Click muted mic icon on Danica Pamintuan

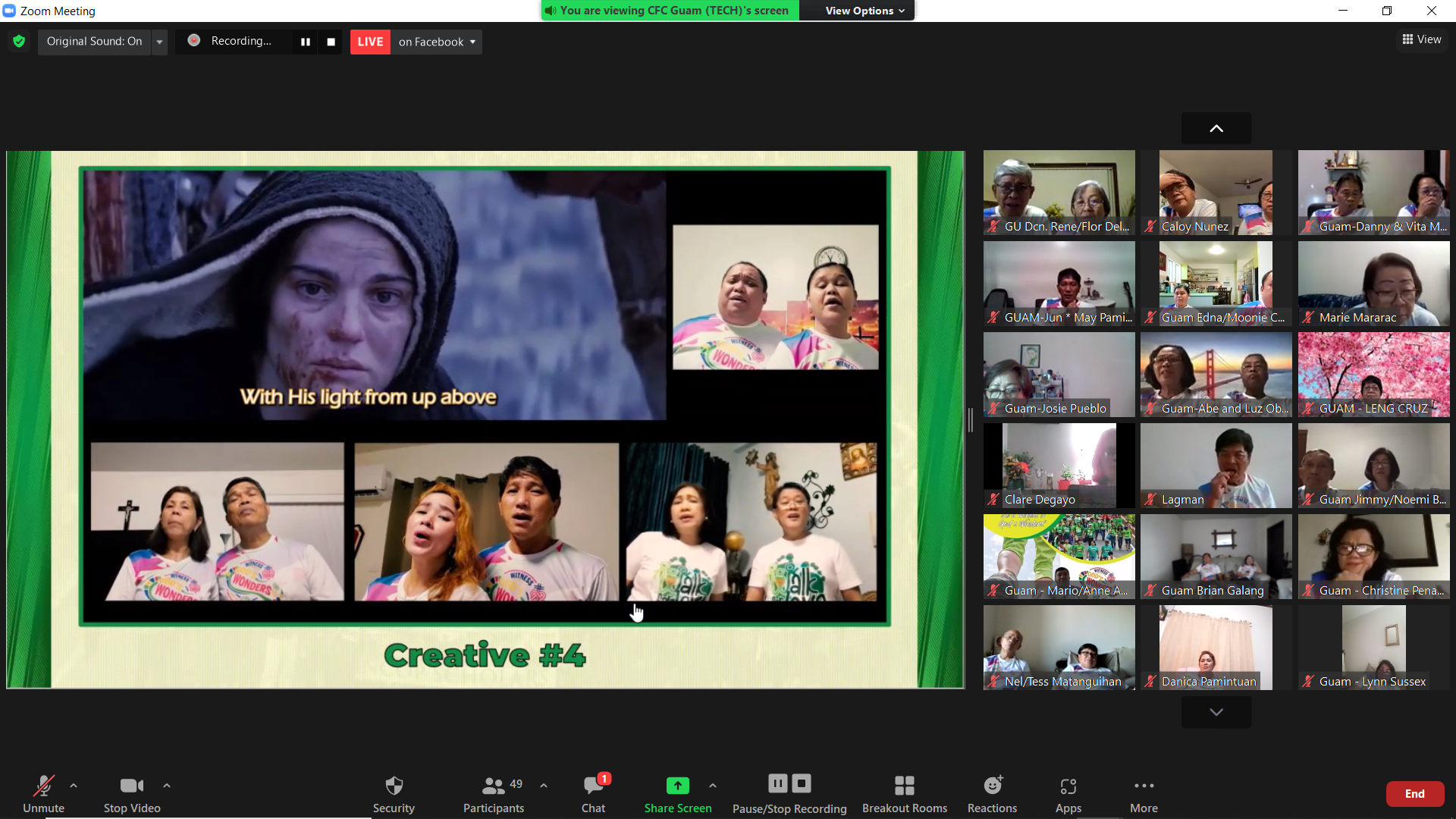(x=1150, y=681)
